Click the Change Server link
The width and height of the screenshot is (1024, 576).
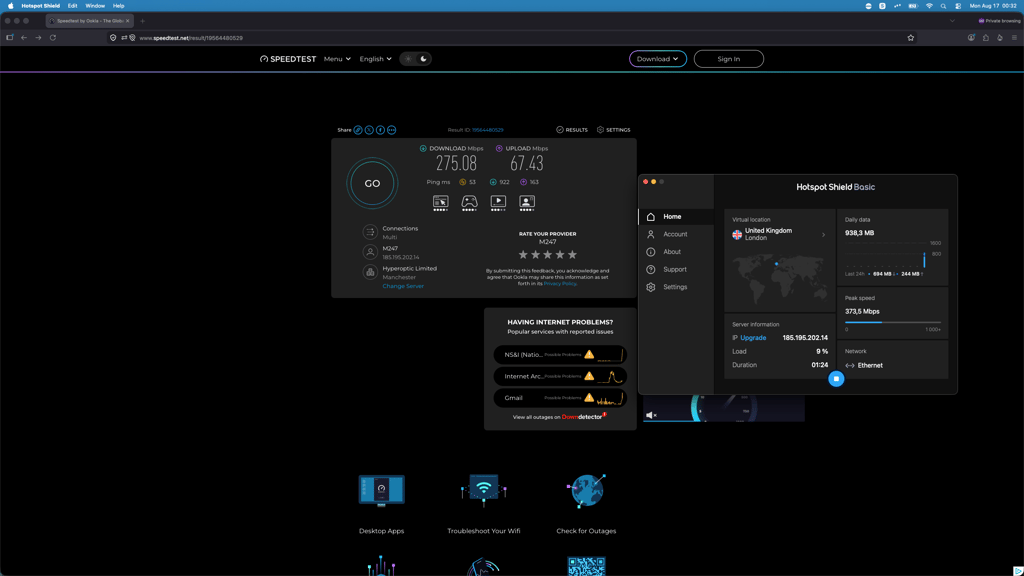click(x=403, y=286)
